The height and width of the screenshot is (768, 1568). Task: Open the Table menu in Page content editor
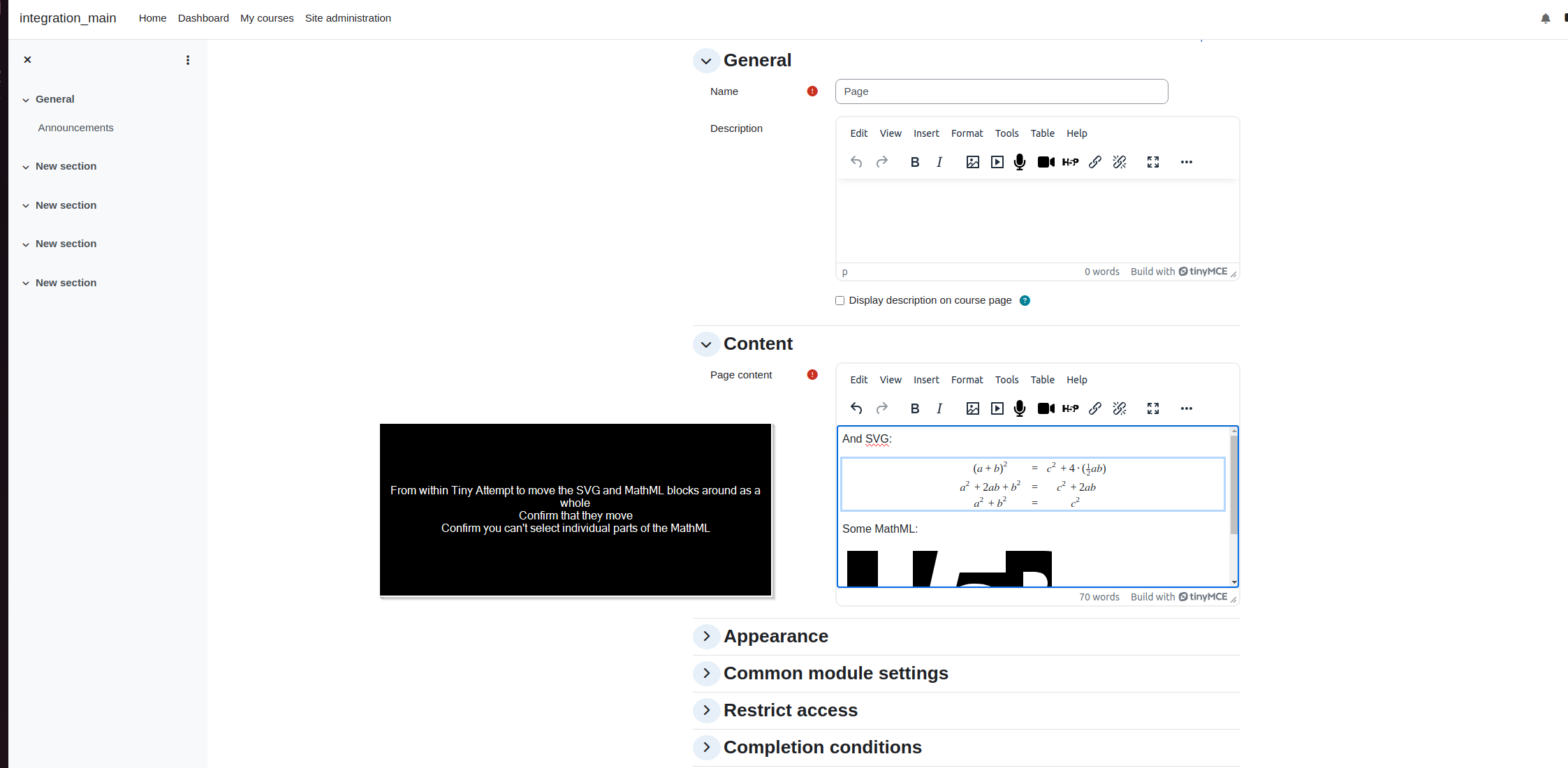click(1042, 380)
